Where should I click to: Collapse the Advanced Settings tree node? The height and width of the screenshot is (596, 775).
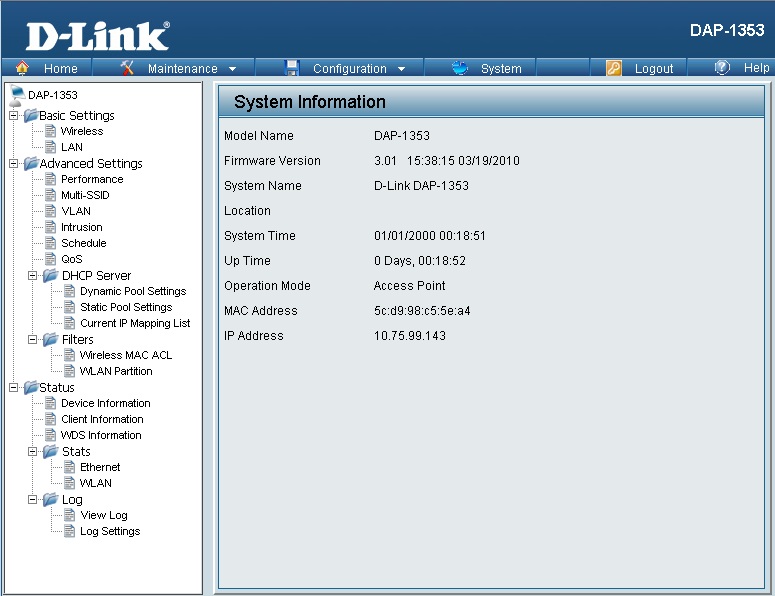pyautogui.click(x=13, y=164)
